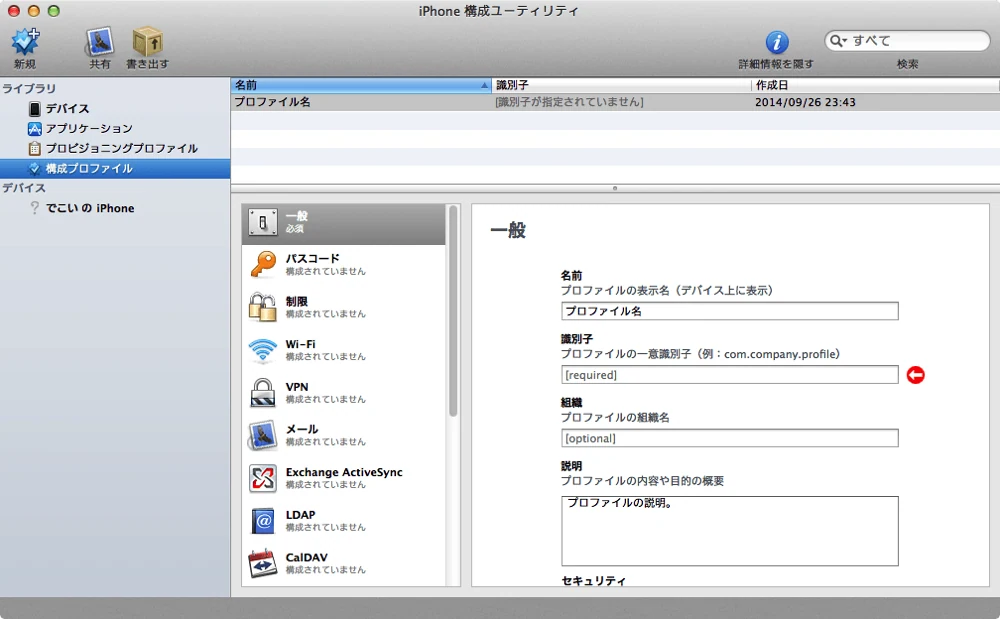Select アプリケーション in the sidebar
This screenshot has width=1000, height=619.
pyautogui.click(x=89, y=128)
